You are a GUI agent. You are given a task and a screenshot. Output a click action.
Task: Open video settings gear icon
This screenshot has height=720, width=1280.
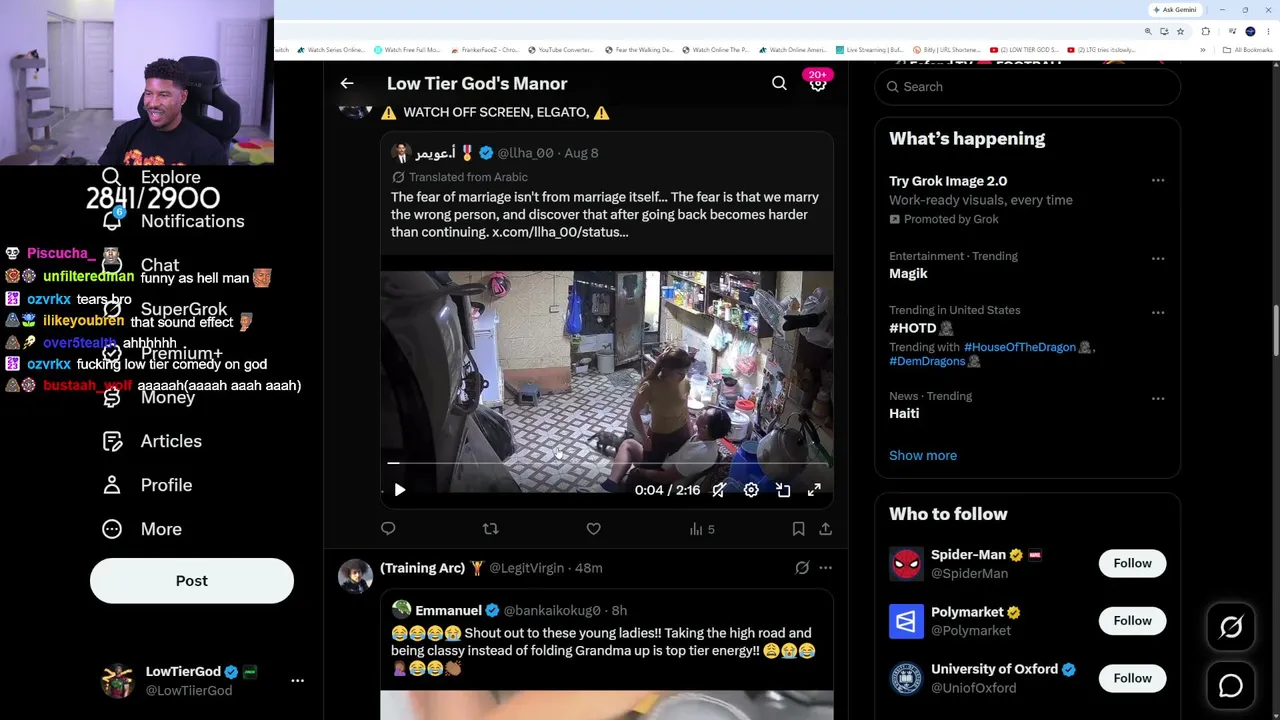[751, 490]
